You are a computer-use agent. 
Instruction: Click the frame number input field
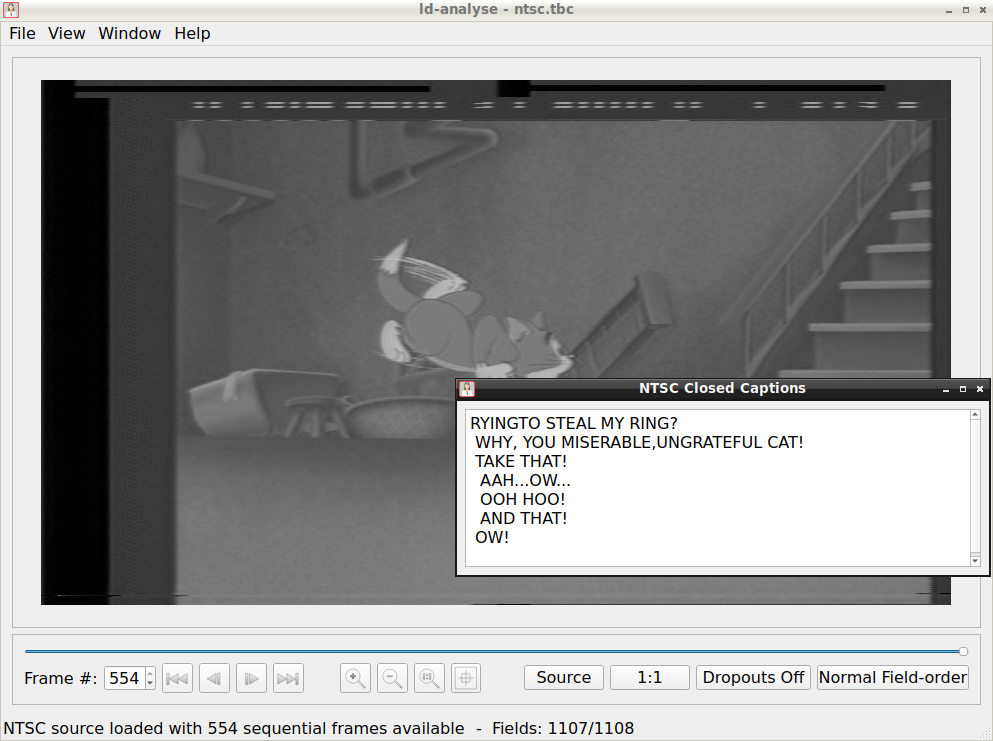125,678
